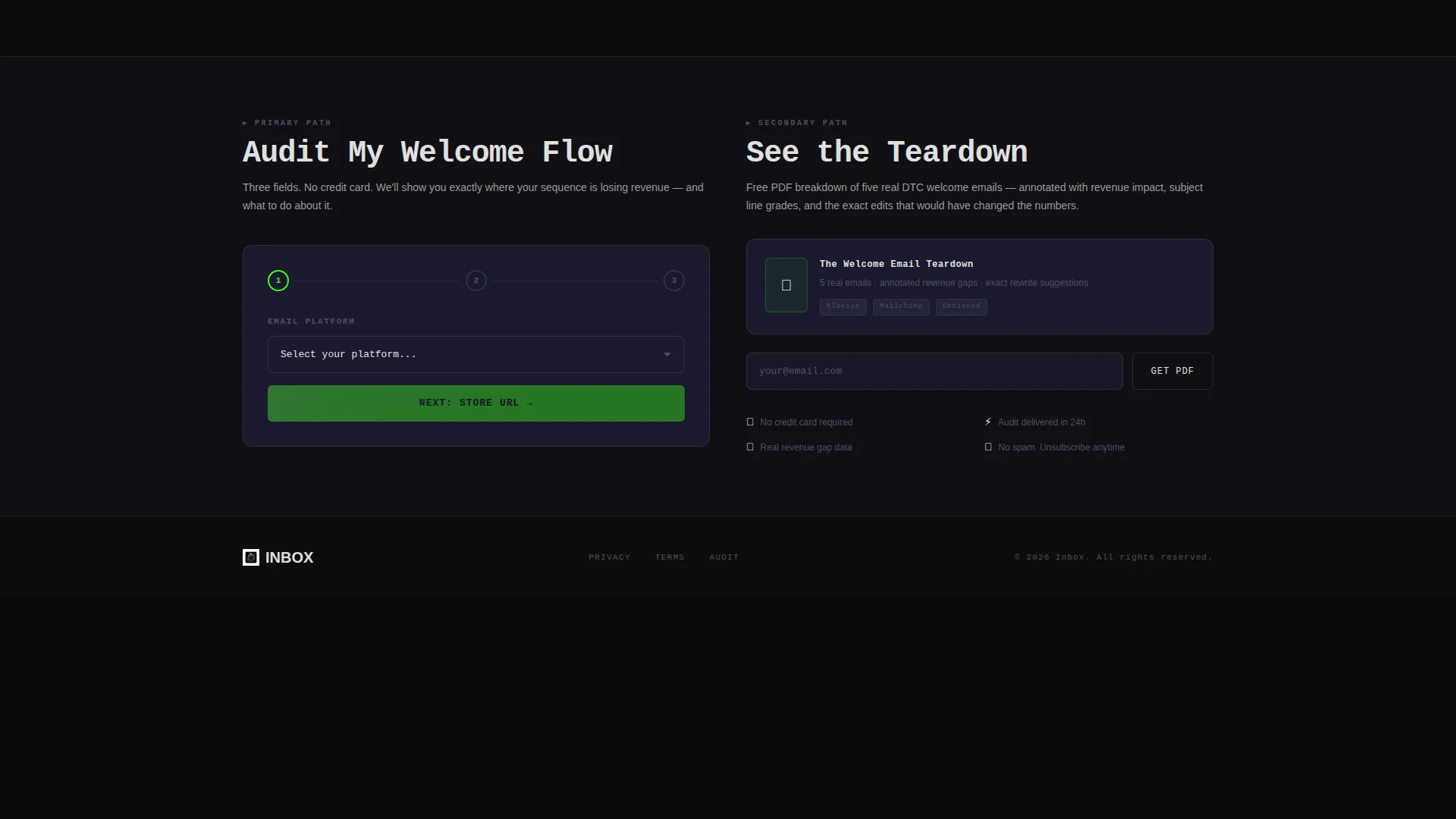
Task: Click the Next: Store URL button
Action: click(x=476, y=403)
